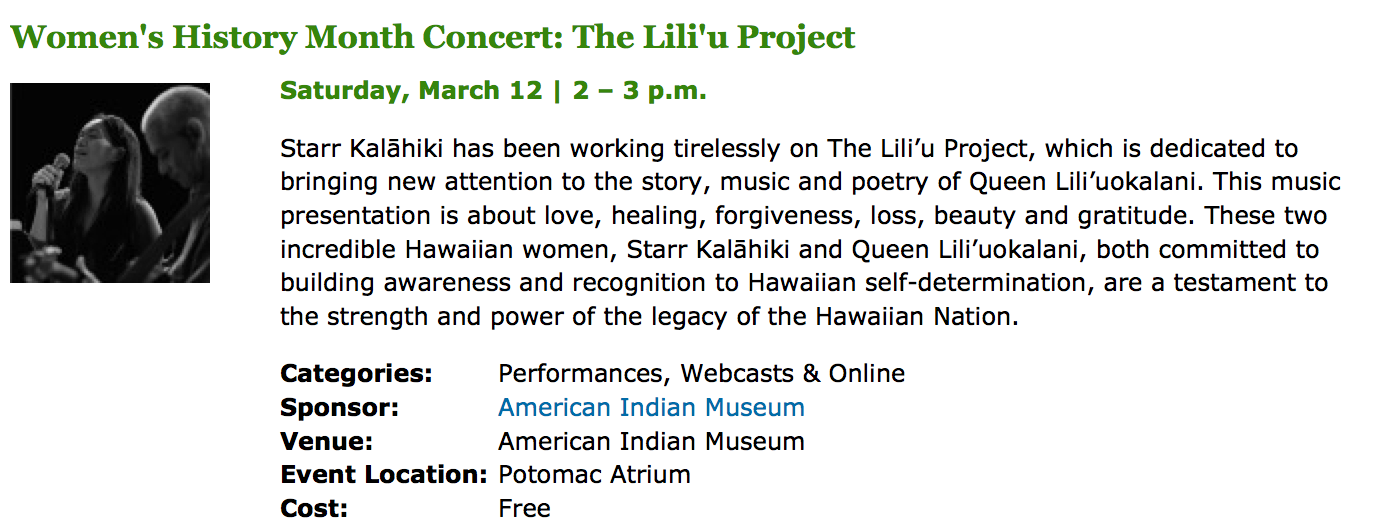
Task: Click the Categories label
Action: (356, 374)
